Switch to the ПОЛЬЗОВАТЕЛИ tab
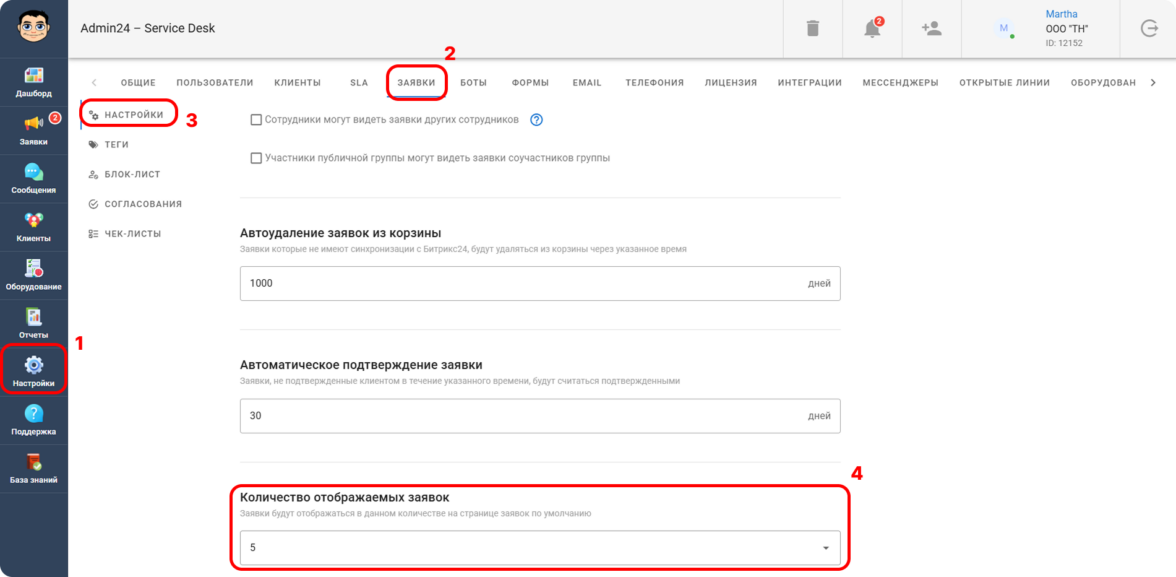The width and height of the screenshot is (1176, 577). 214,83
